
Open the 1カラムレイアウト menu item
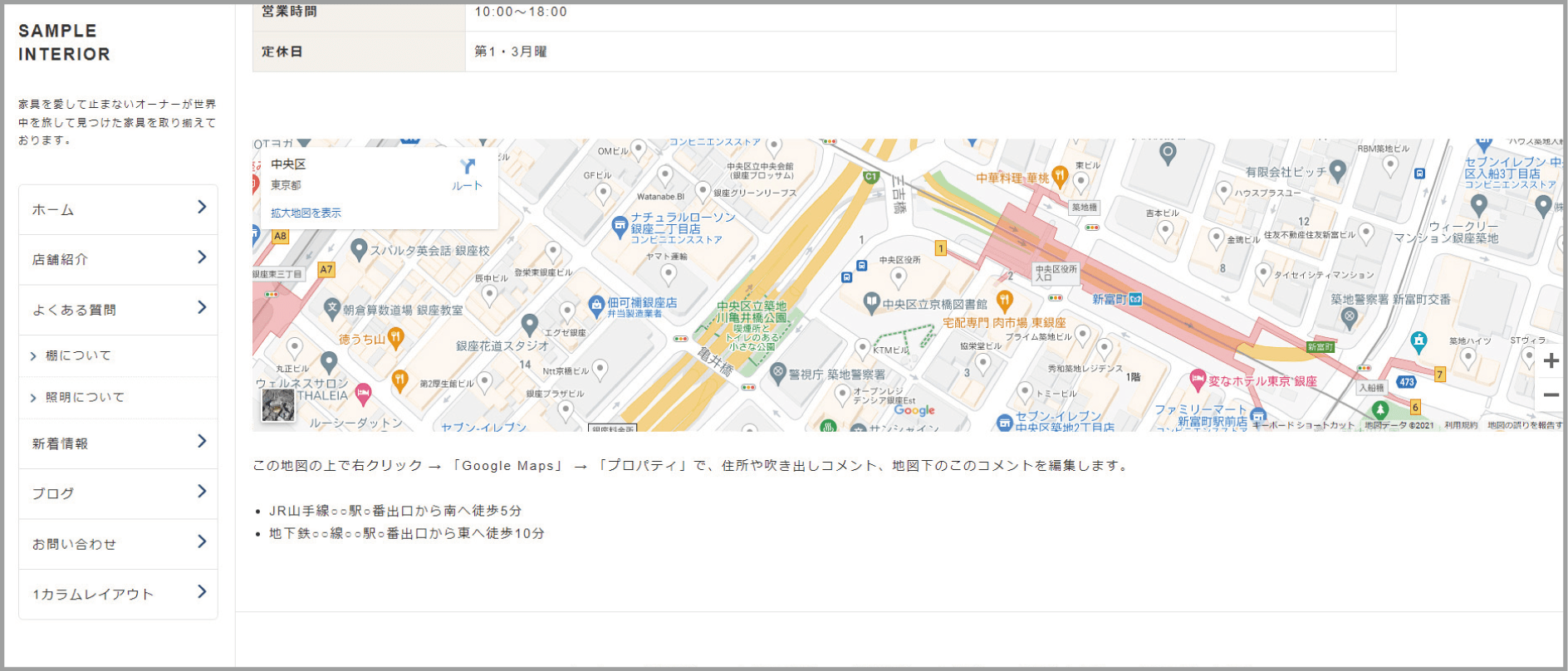pos(118,594)
